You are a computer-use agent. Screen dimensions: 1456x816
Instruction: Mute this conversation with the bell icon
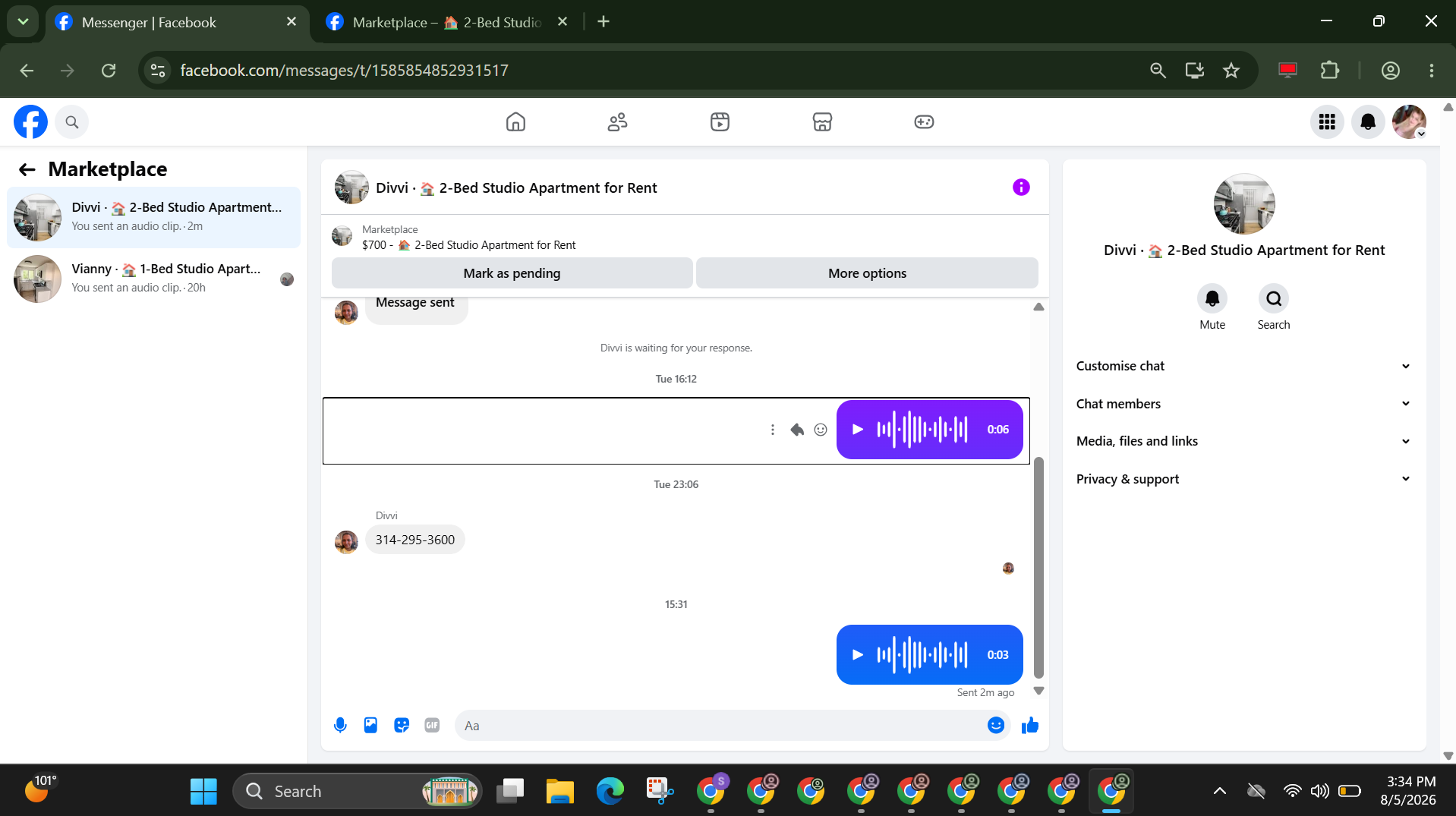(x=1212, y=299)
